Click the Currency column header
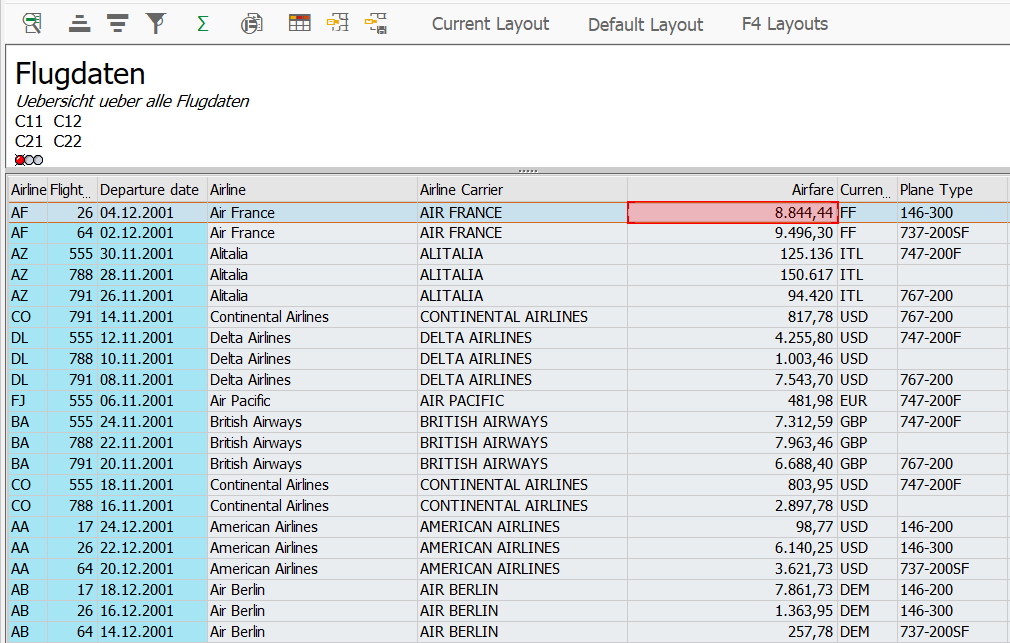This screenshot has width=1010, height=643. pyautogui.click(x=867, y=189)
